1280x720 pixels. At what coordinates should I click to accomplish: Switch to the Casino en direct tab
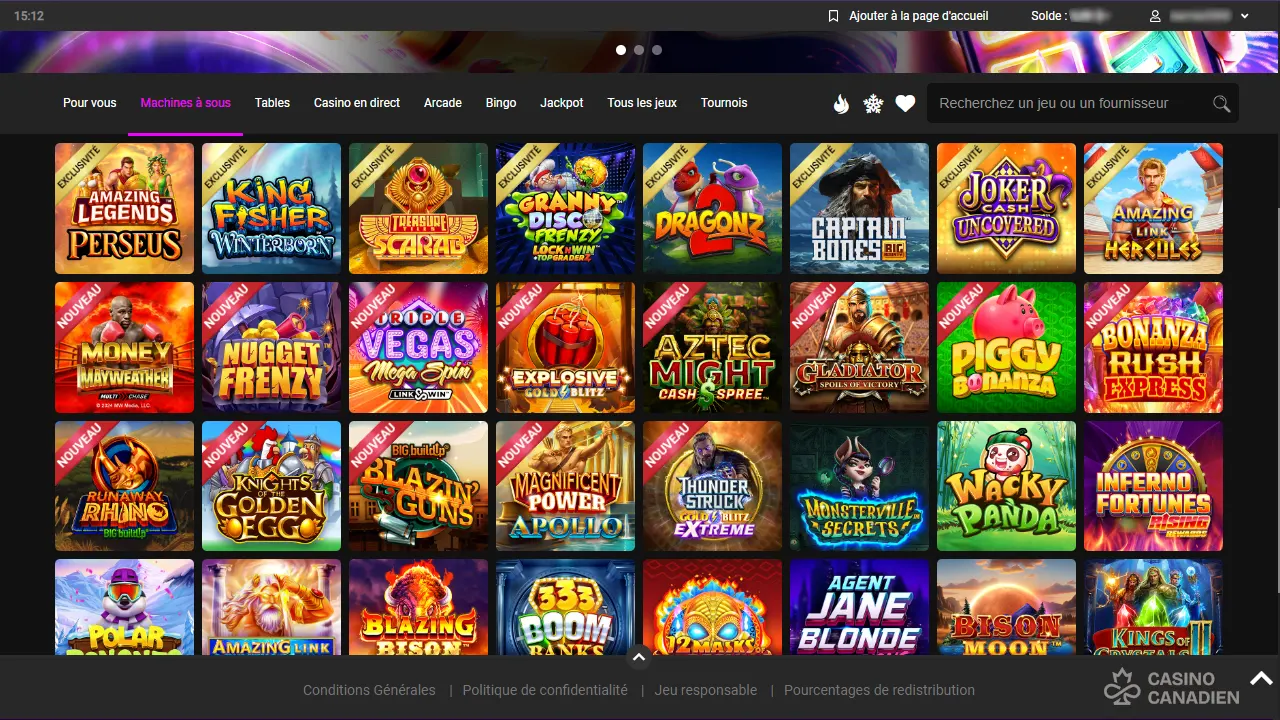(357, 103)
